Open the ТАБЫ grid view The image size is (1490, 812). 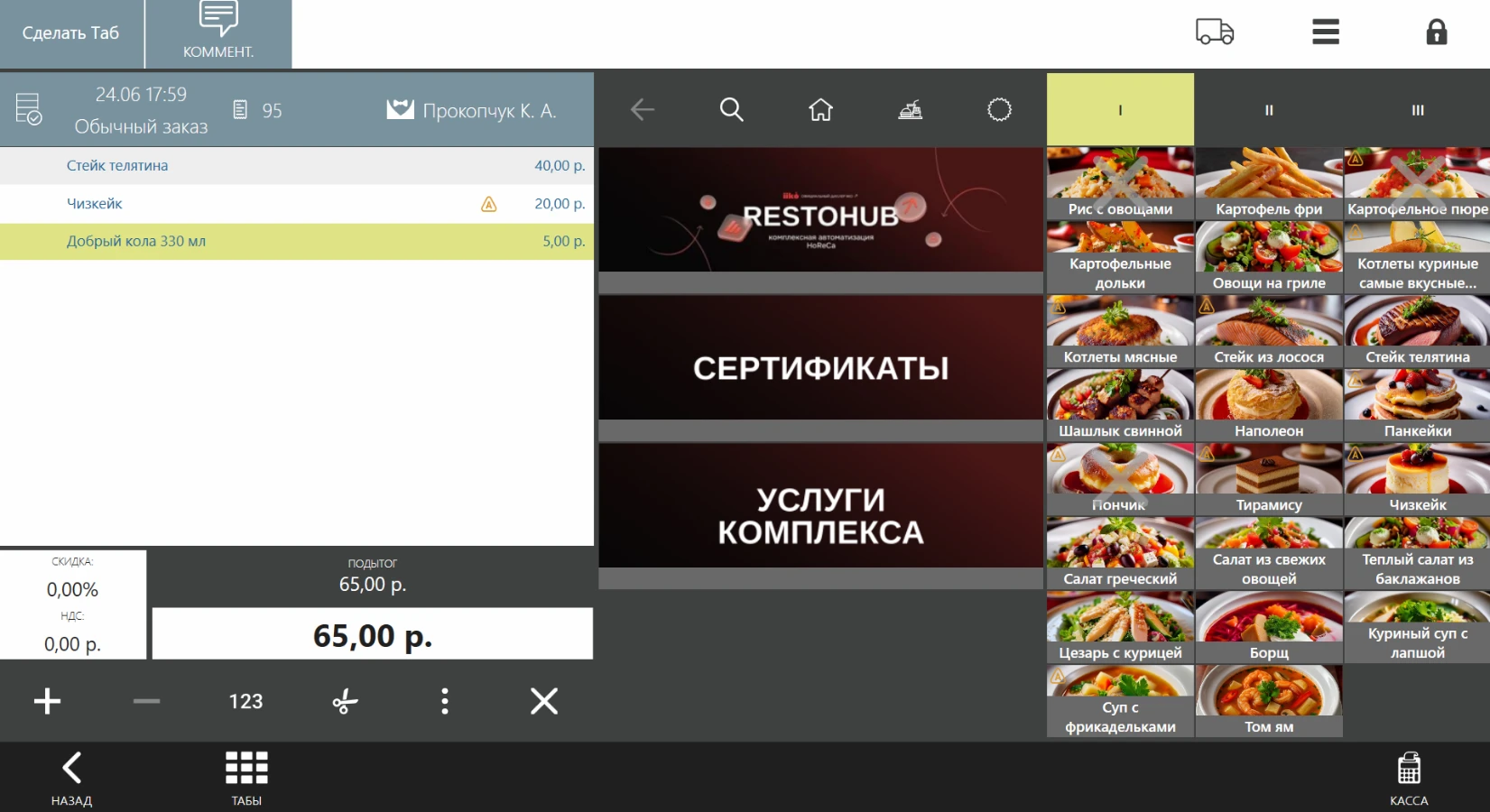[x=246, y=779]
